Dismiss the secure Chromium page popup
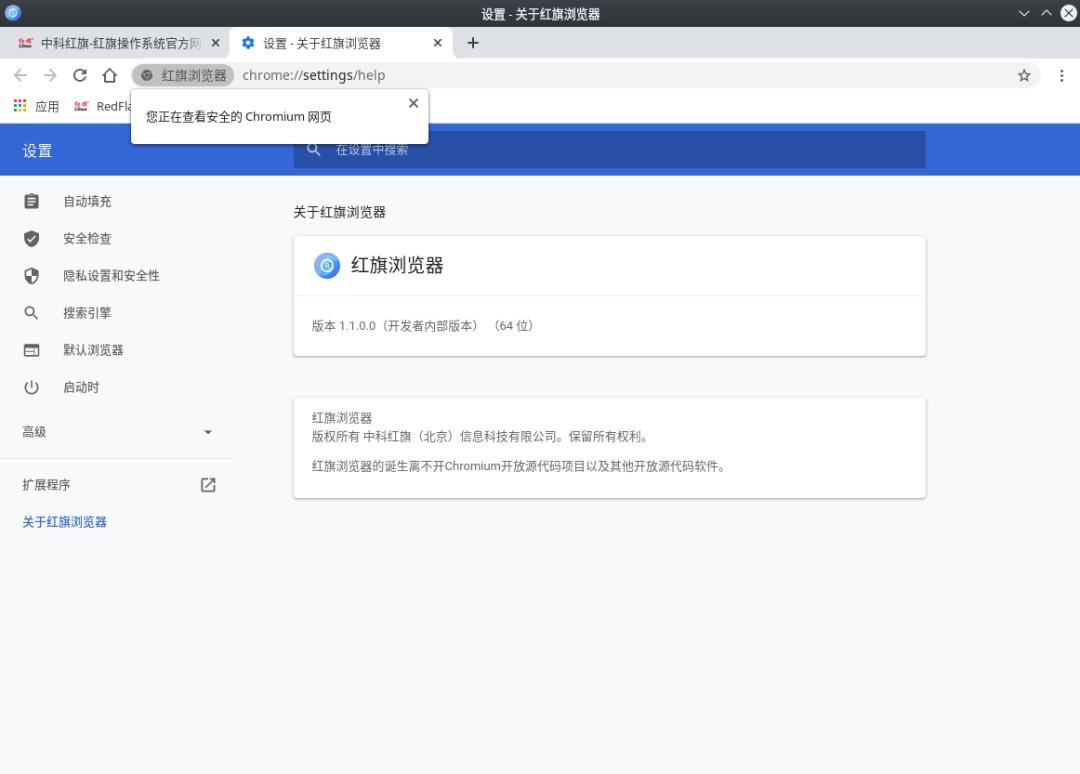The width and height of the screenshot is (1080, 774). tap(413, 103)
